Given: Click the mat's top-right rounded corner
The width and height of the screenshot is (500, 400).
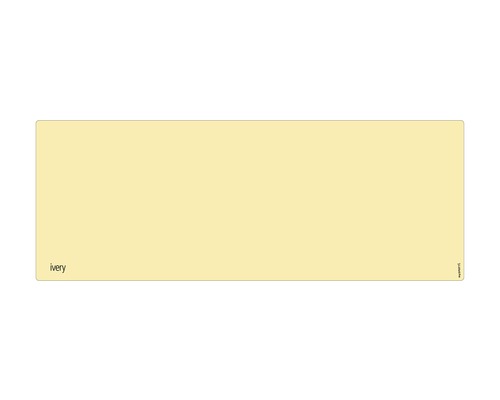Looking at the screenshot, I should click(x=463, y=122).
